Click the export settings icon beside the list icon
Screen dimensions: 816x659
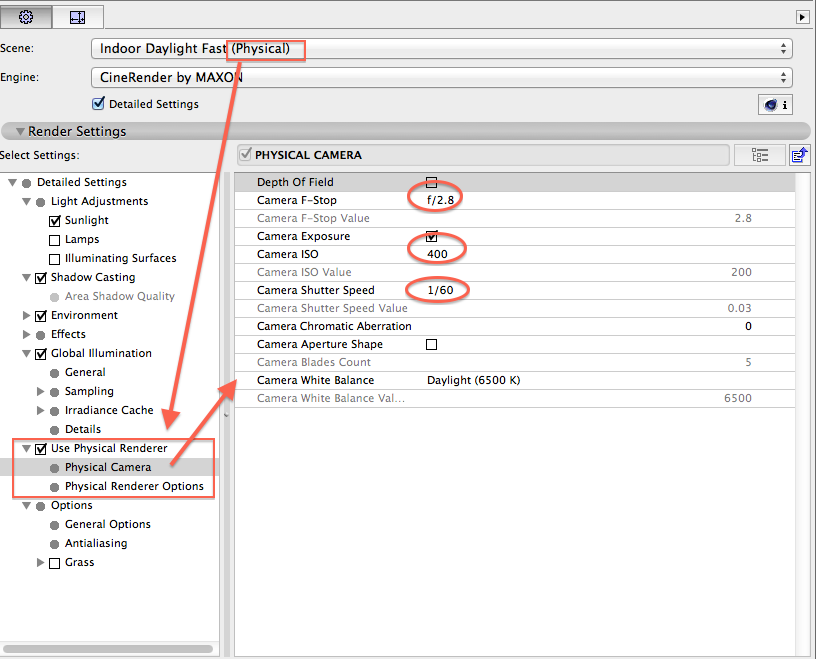click(797, 154)
